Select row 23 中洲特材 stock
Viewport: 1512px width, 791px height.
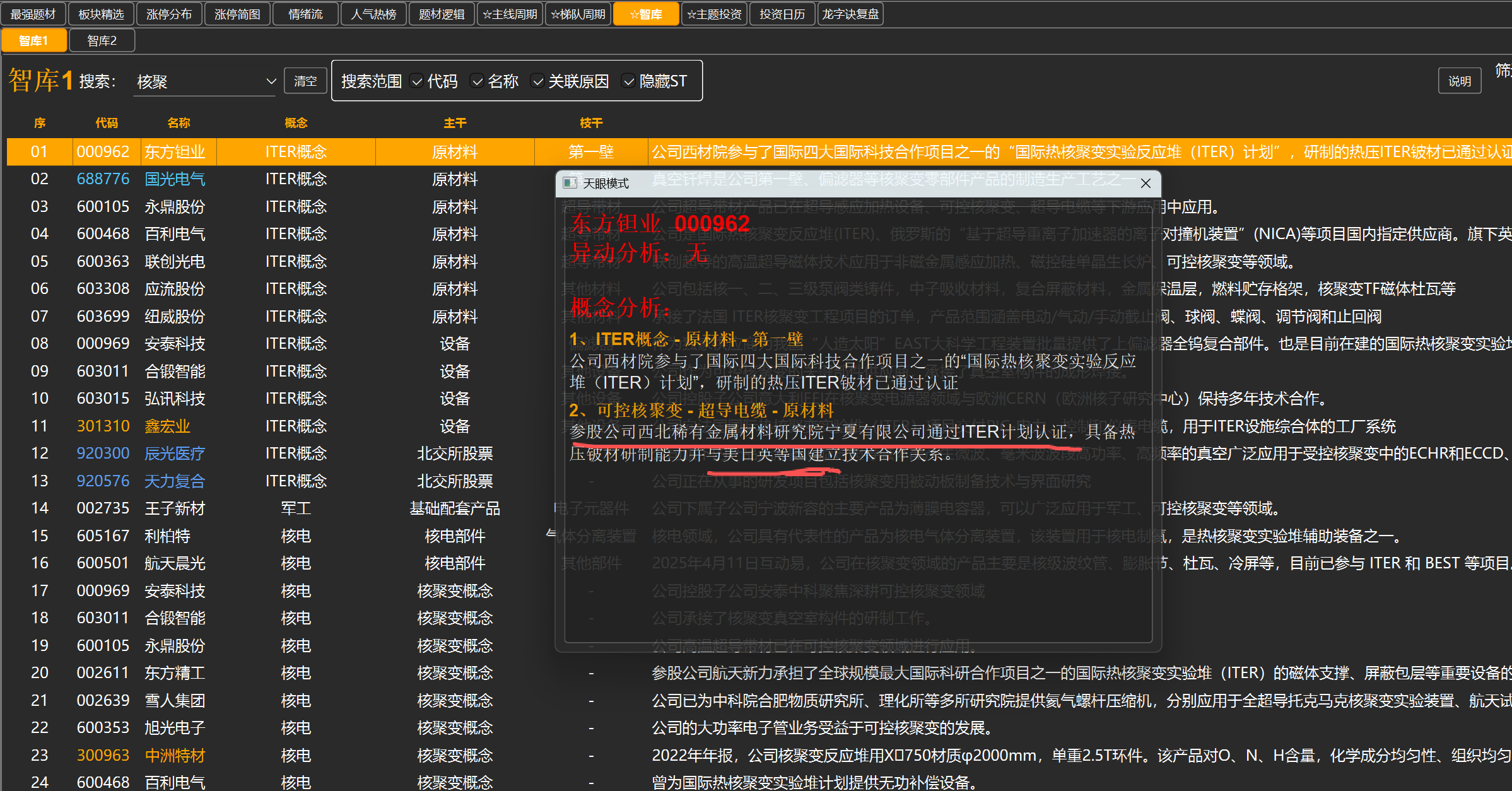point(174,755)
